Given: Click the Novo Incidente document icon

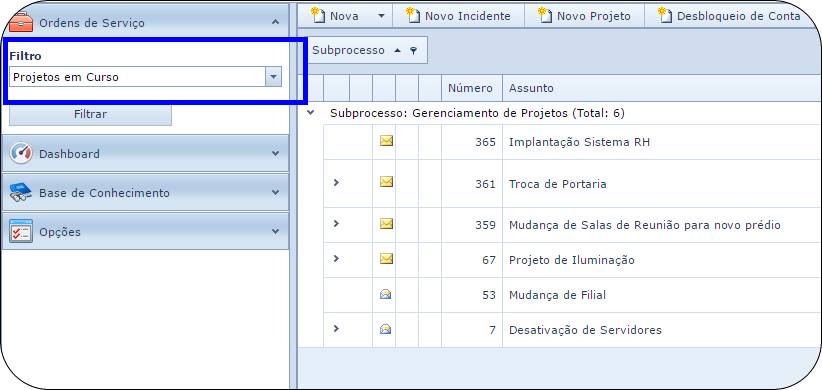Looking at the screenshot, I should click(413, 15).
